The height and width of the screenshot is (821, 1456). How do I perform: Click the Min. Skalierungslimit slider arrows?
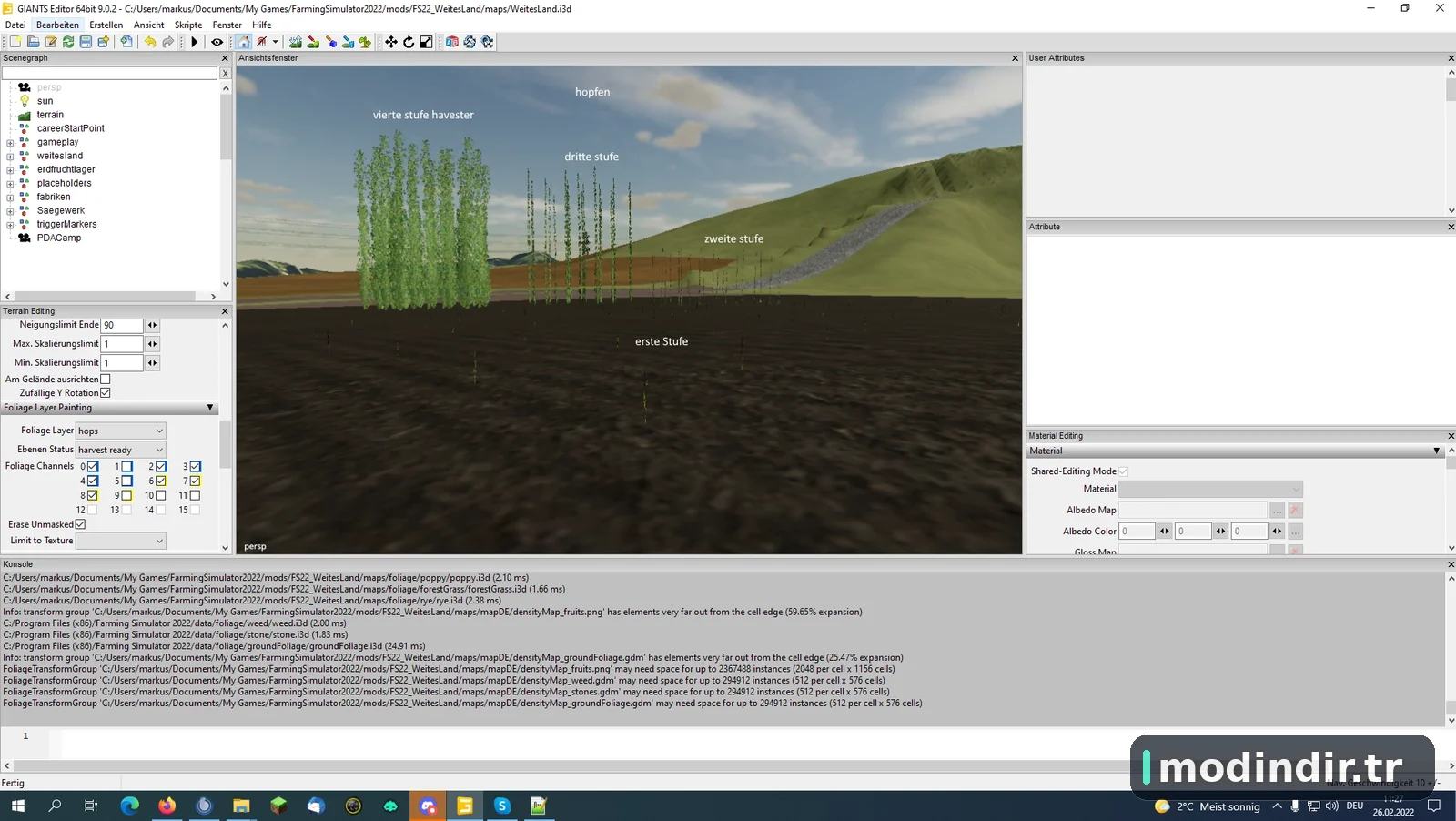click(x=152, y=363)
